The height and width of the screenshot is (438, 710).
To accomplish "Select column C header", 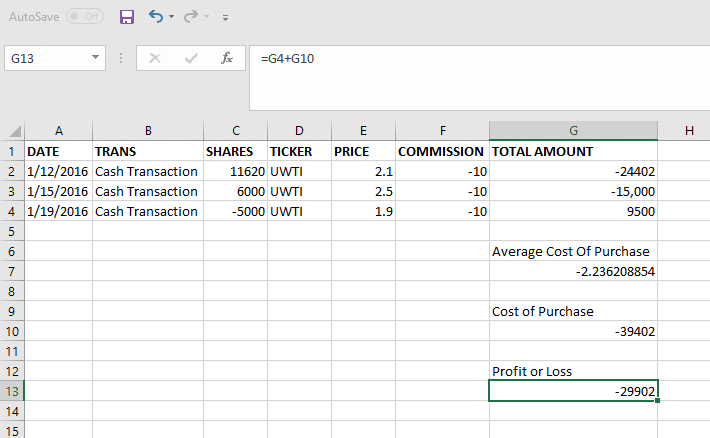I will [235, 131].
